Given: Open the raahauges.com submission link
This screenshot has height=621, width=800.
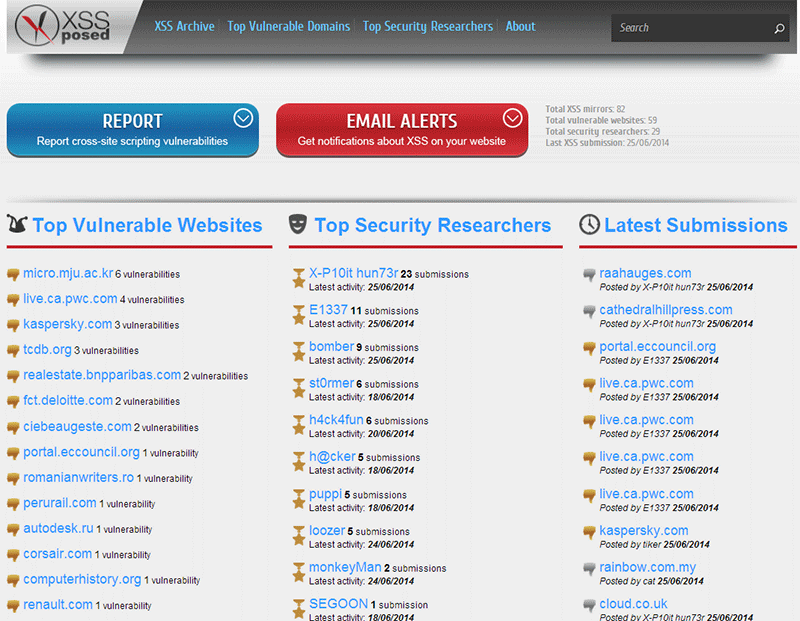Looking at the screenshot, I should point(645,273).
